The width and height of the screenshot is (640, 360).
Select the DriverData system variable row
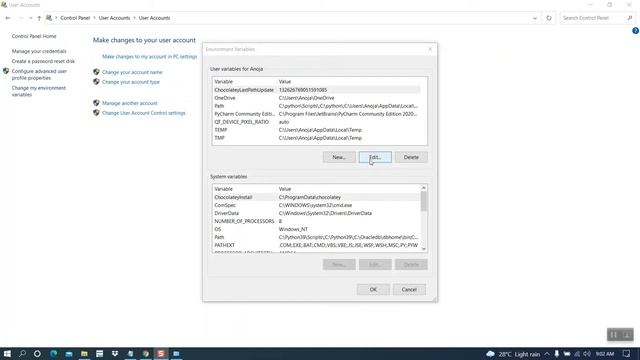tap(317, 213)
